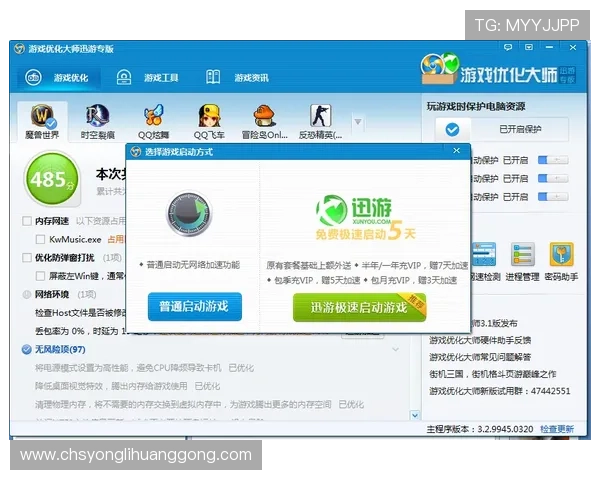The width and height of the screenshot is (600, 480).
Task: Click the scroll down arrow of the optimization list
Action: [x=415, y=415]
